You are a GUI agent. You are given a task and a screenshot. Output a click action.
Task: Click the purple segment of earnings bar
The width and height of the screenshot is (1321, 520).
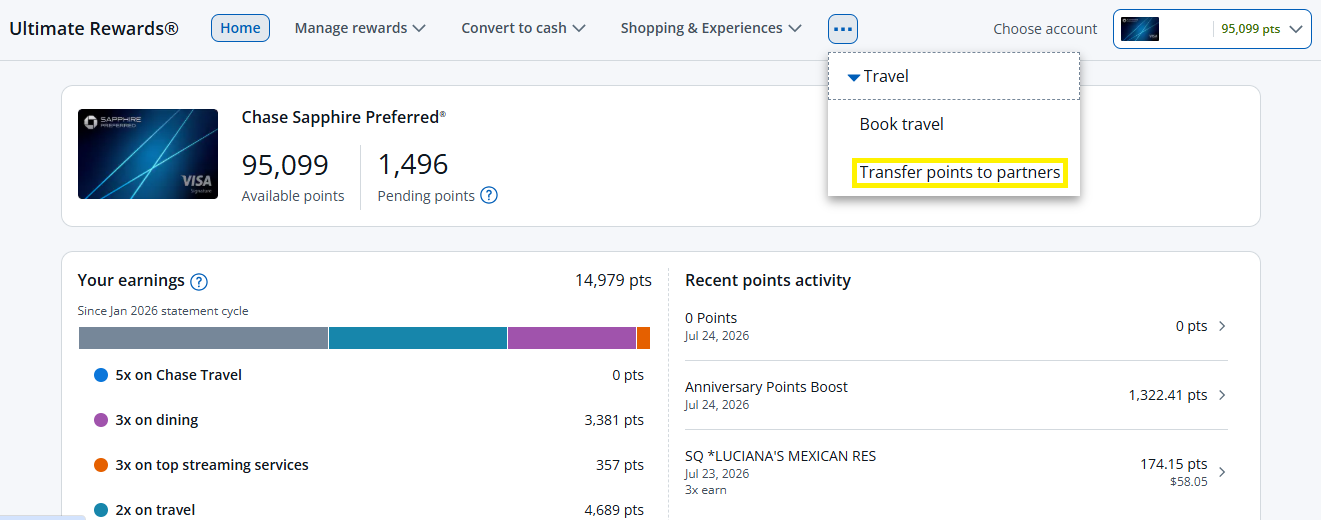pos(572,338)
